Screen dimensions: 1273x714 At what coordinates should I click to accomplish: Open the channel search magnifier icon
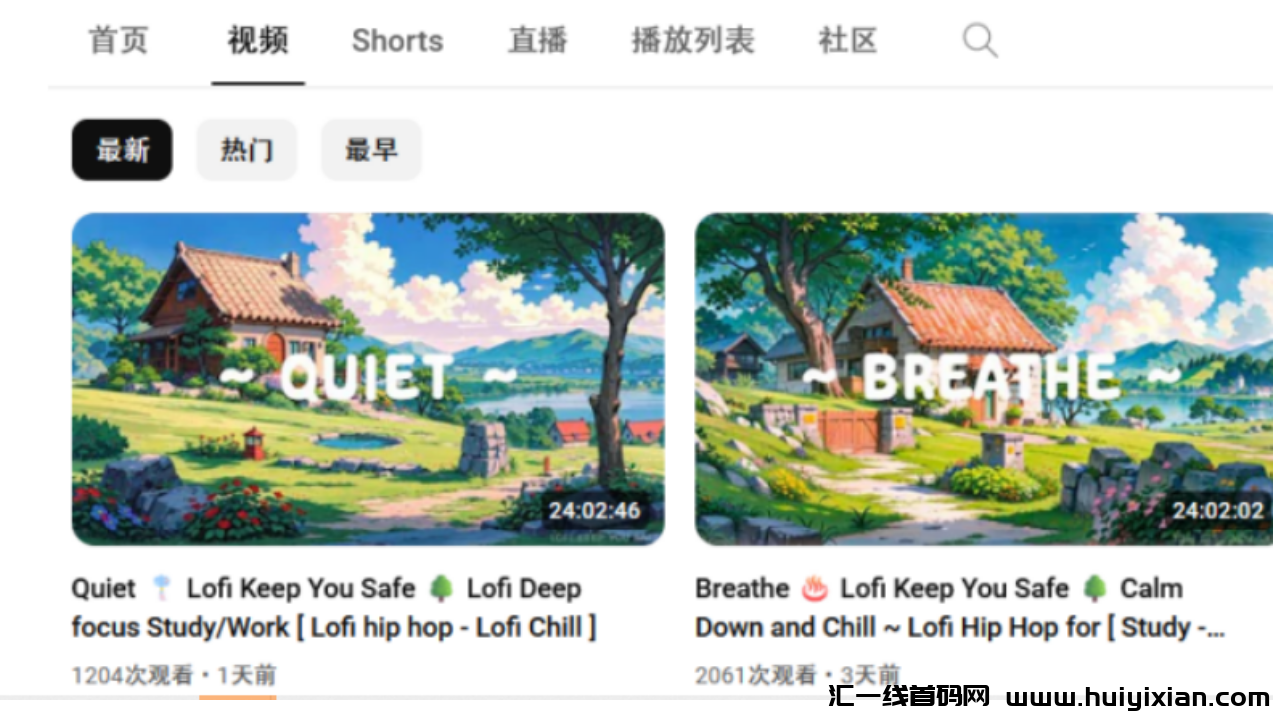[x=980, y=41]
